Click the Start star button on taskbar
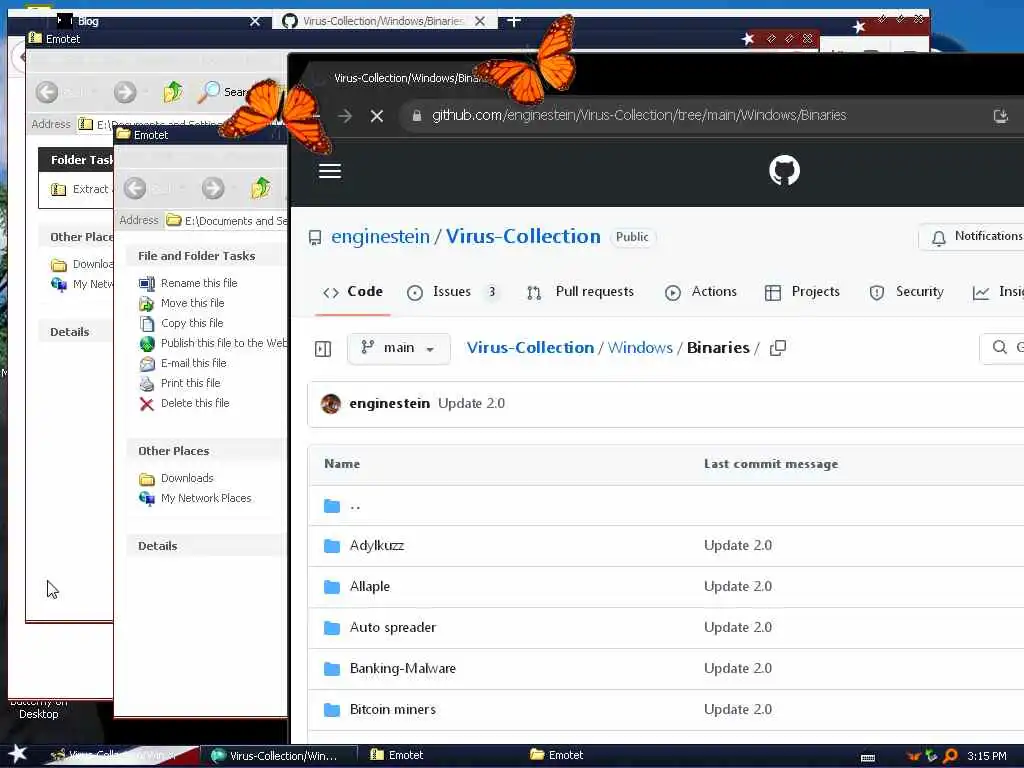The width and height of the screenshot is (1024, 768). (17, 754)
